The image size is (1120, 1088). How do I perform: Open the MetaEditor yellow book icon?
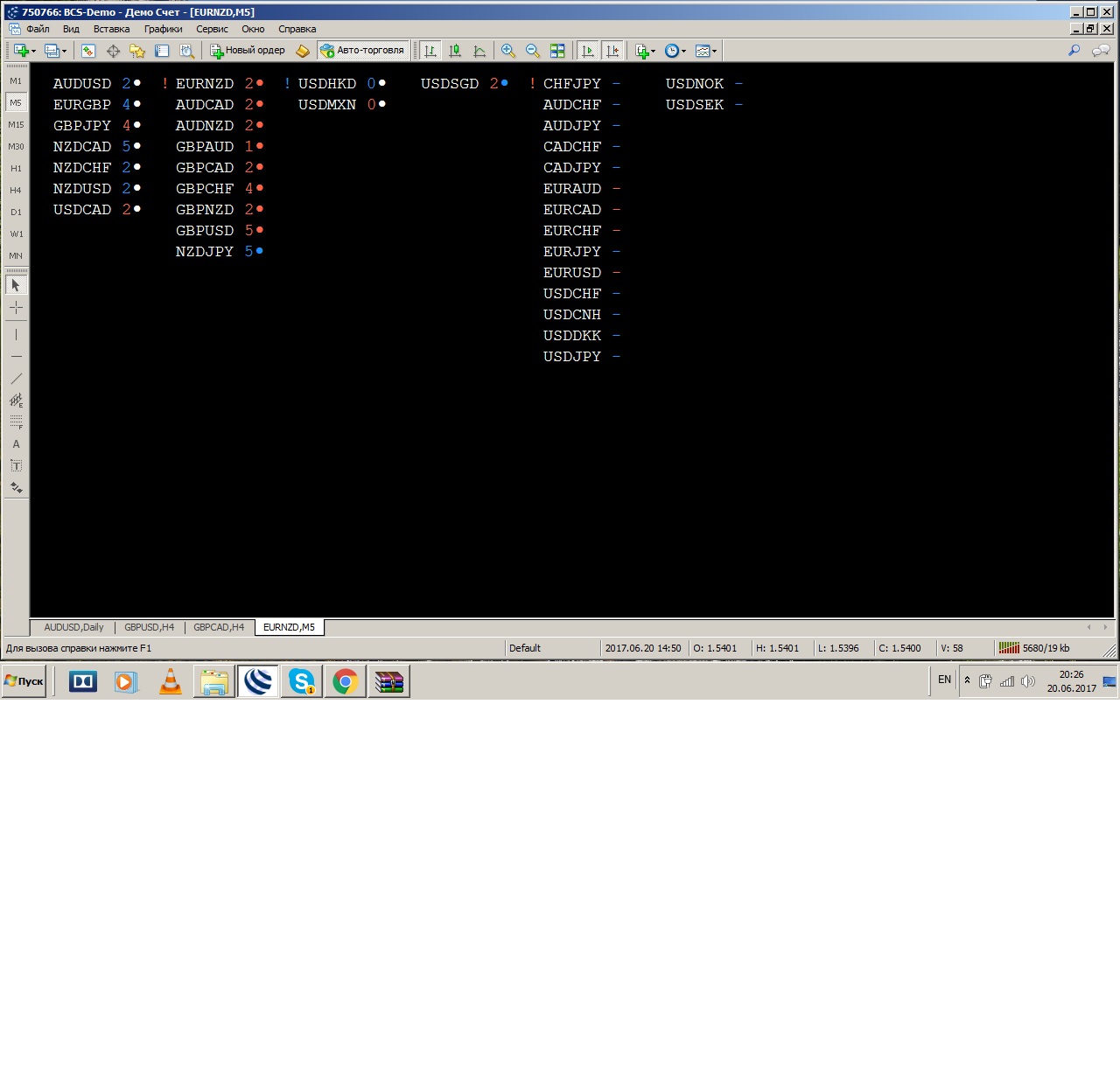click(303, 51)
